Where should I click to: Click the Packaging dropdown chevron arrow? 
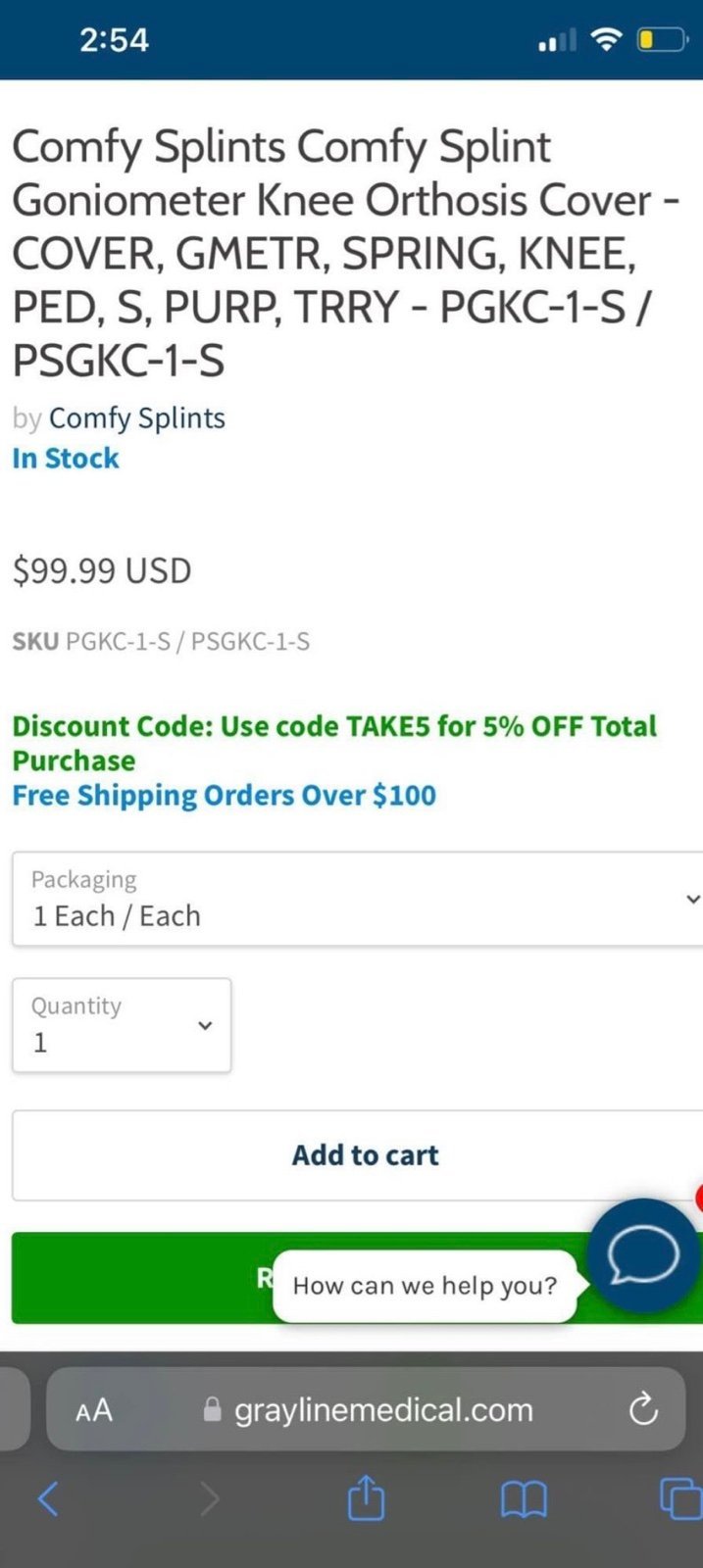pos(692,899)
